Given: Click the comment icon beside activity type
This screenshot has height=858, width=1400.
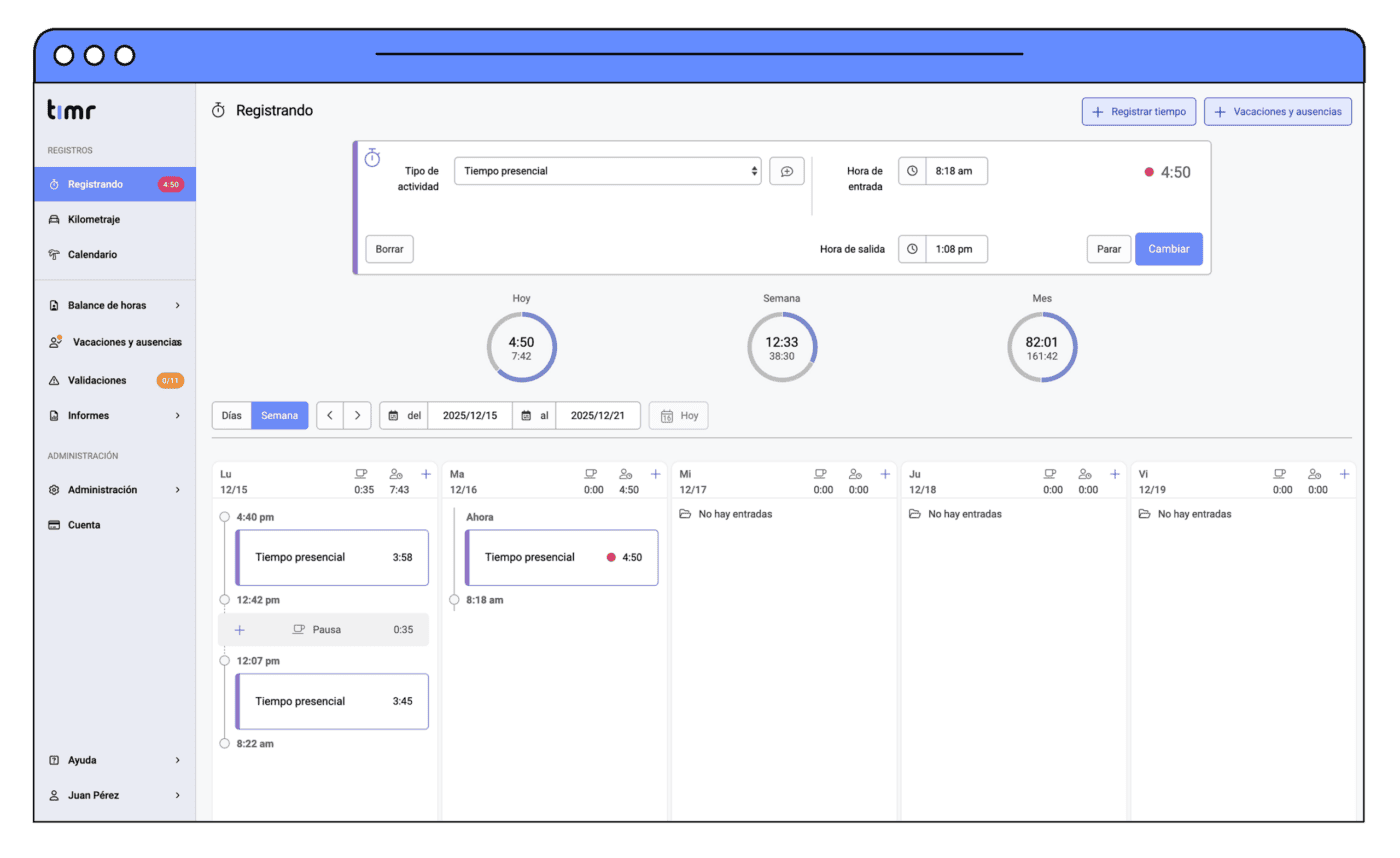Looking at the screenshot, I should (786, 171).
